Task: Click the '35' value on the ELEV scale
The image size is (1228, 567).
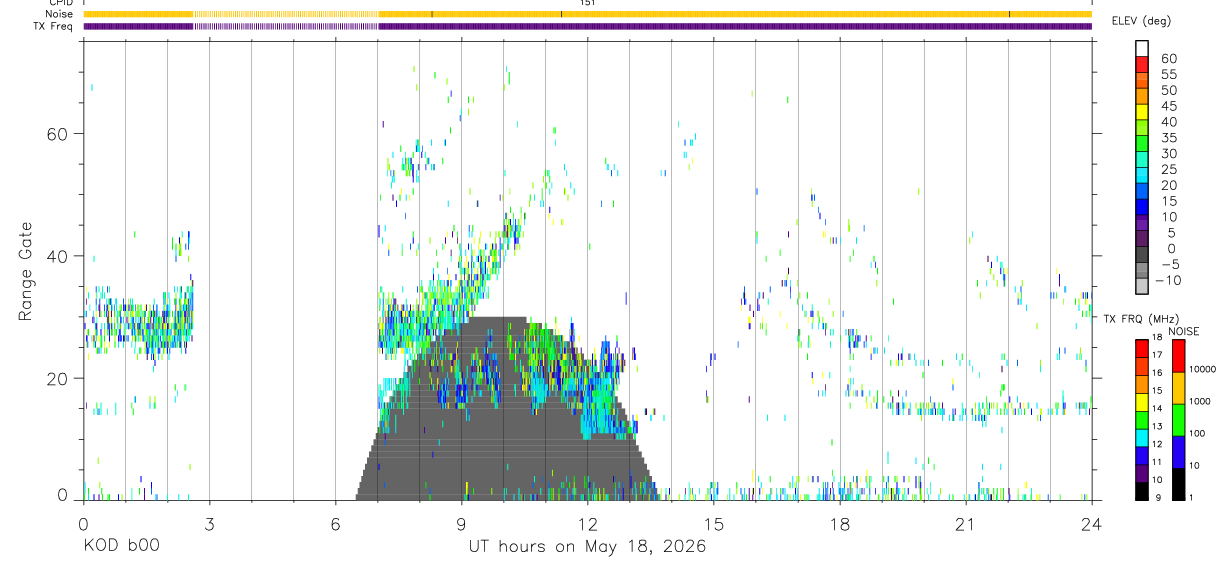Action: tap(1169, 138)
